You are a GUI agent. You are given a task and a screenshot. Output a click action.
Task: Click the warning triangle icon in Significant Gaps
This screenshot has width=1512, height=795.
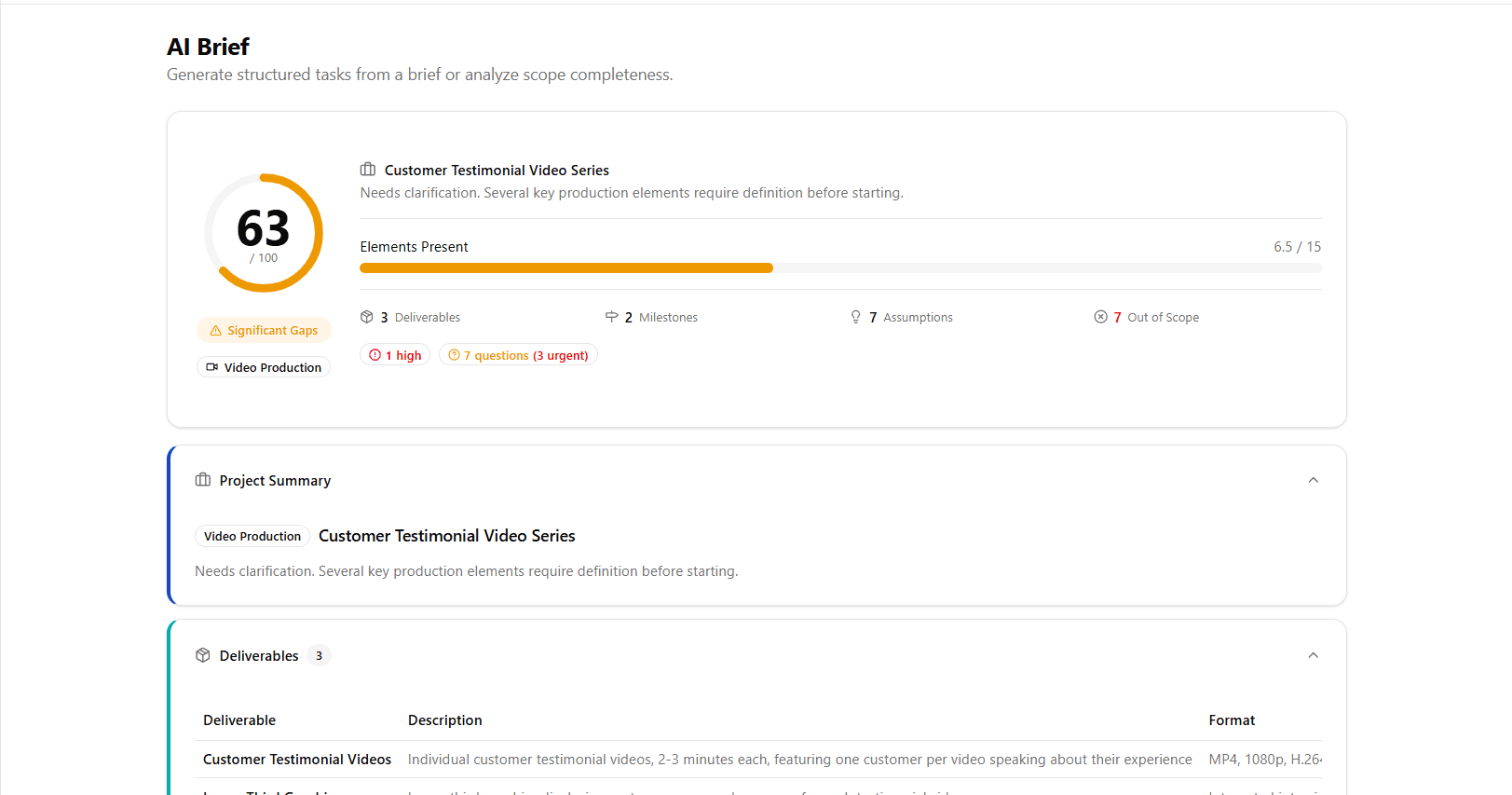(x=216, y=331)
